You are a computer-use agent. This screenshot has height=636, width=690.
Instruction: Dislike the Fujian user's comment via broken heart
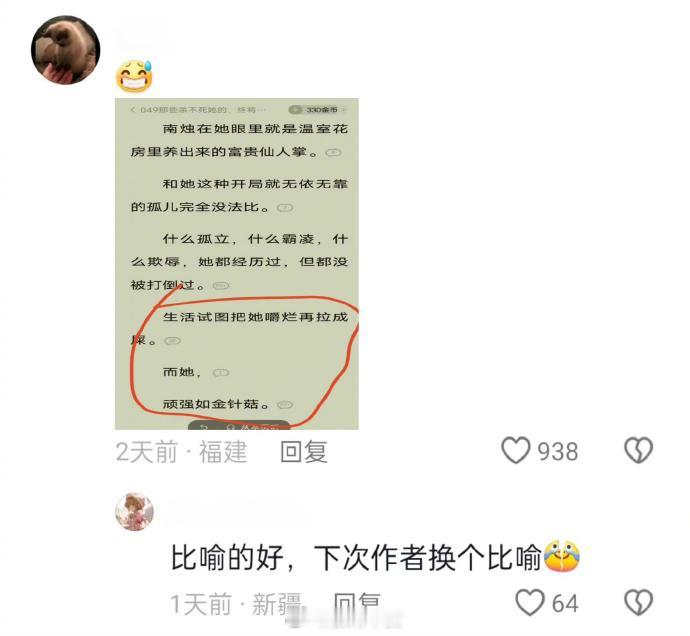(x=638, y=450)
